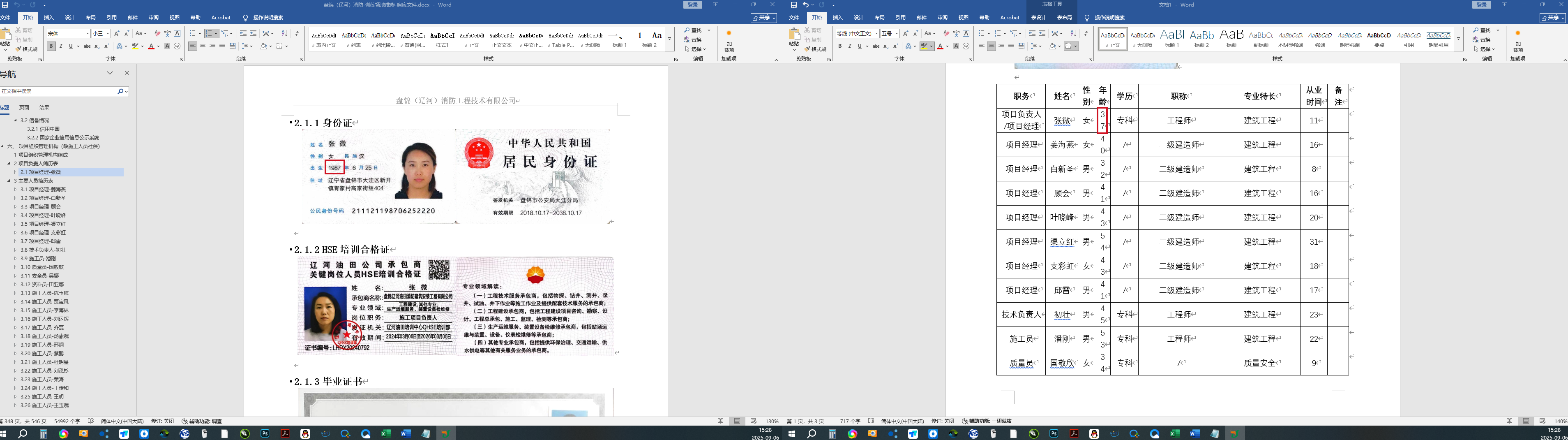
Task: Increase font size in 响应文件 window
Action: click(x=117, y=34)
